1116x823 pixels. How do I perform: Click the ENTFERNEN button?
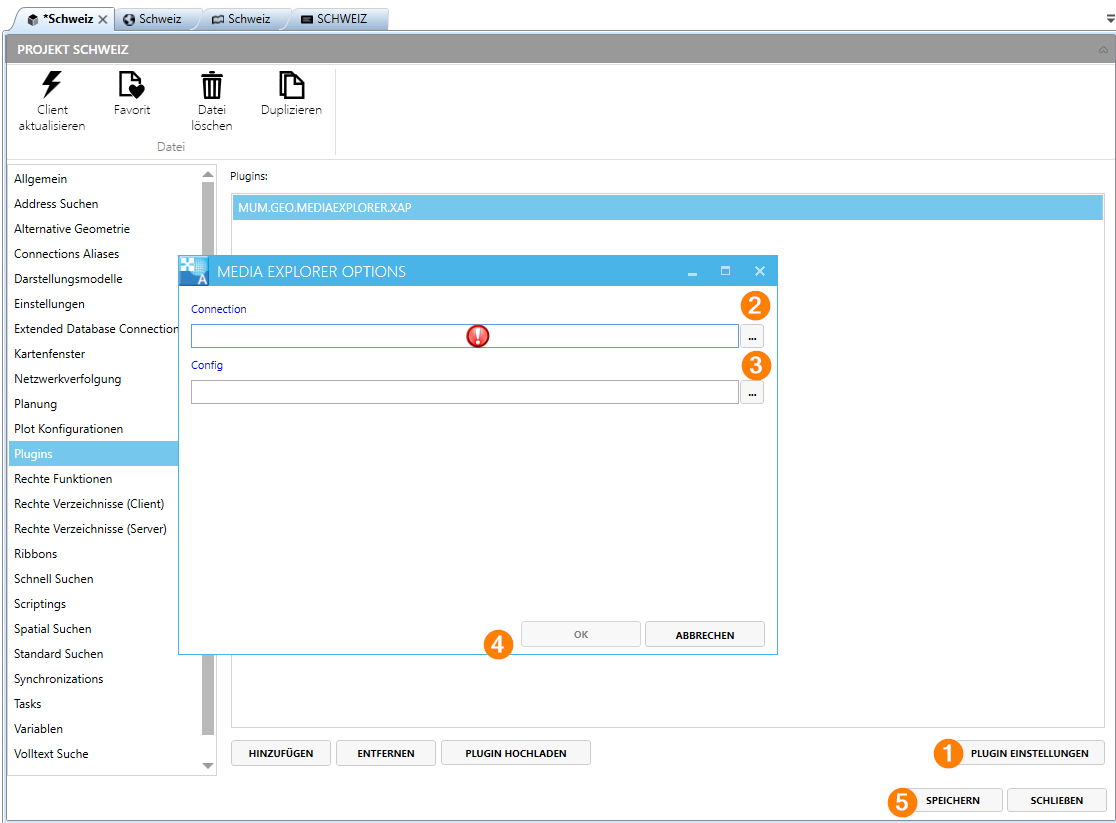386,753
